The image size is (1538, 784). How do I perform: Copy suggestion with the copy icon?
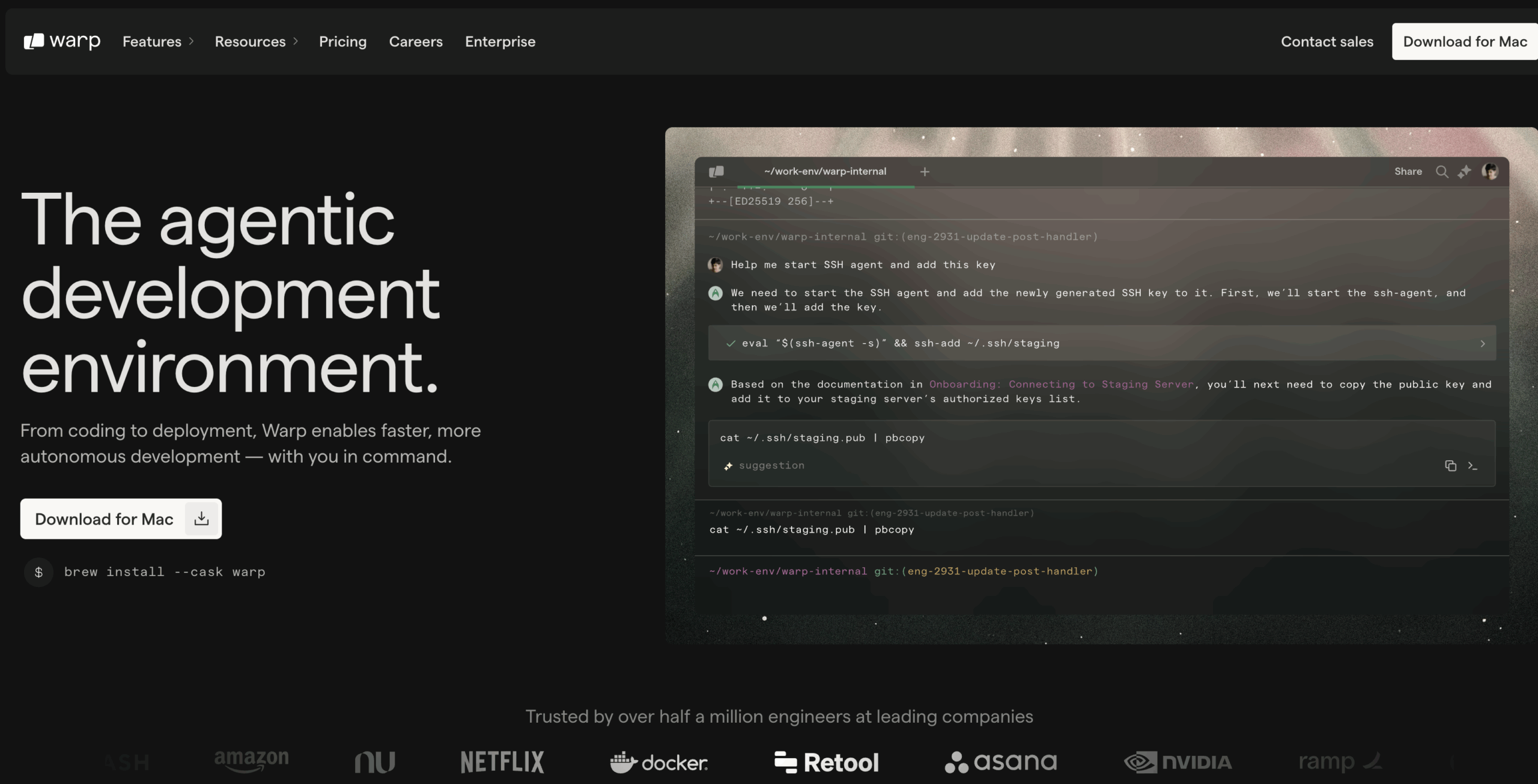[x=1450, y=466]
